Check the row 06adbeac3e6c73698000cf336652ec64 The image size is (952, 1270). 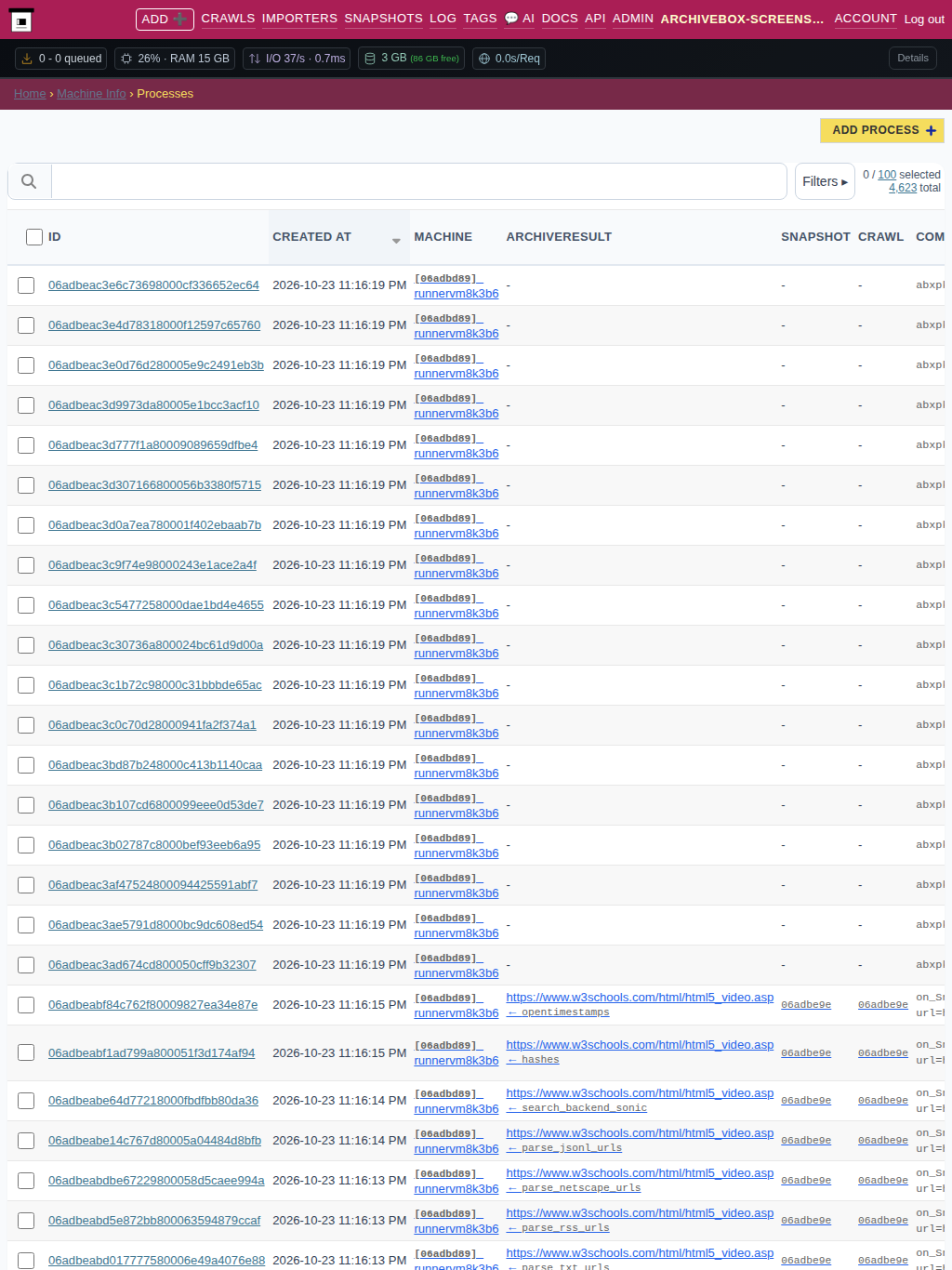pyautogui.click(x=26, y=285)
